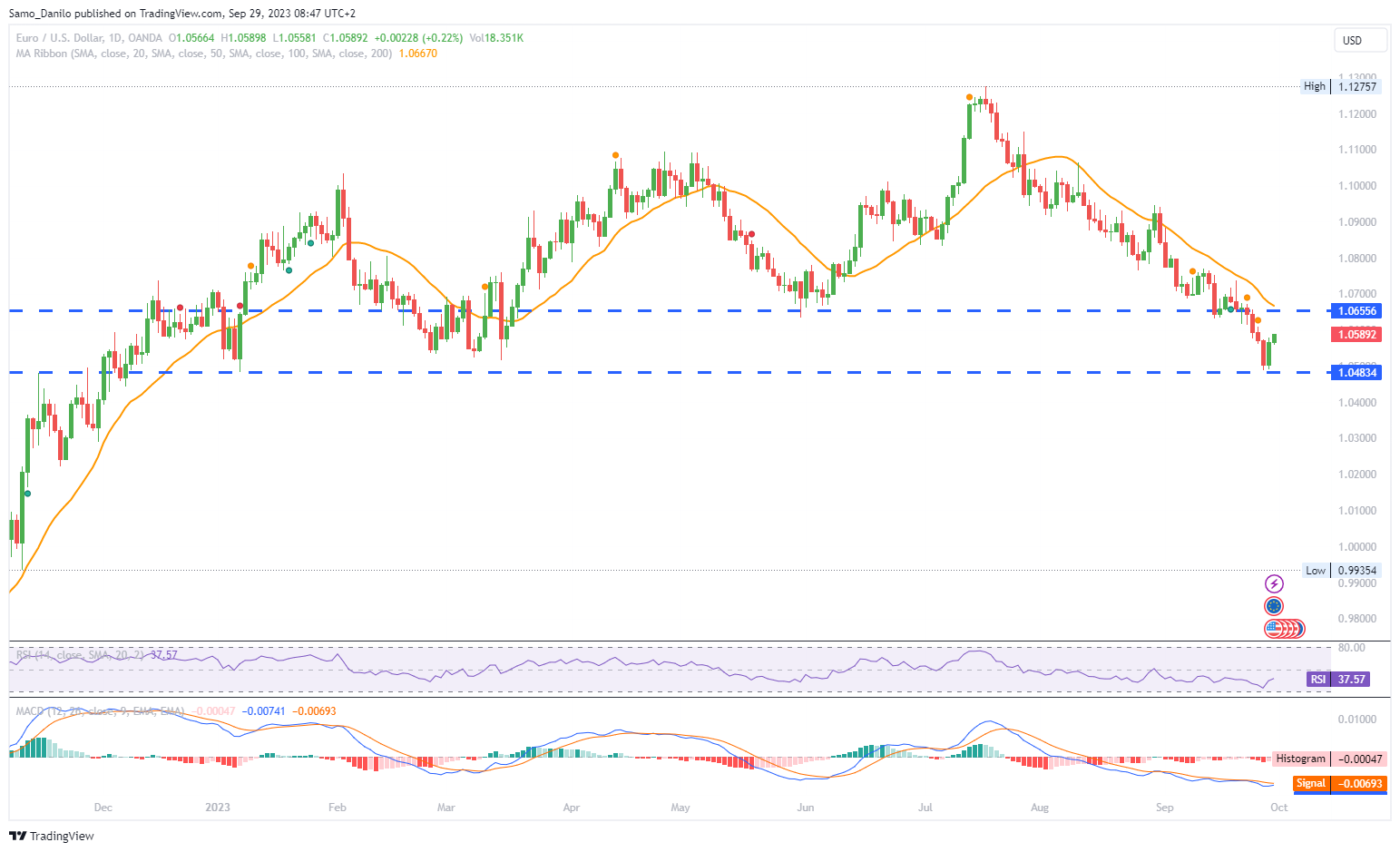Select the Histogram -0.00047 tag
The image size is (1400, 852).
1329,759
